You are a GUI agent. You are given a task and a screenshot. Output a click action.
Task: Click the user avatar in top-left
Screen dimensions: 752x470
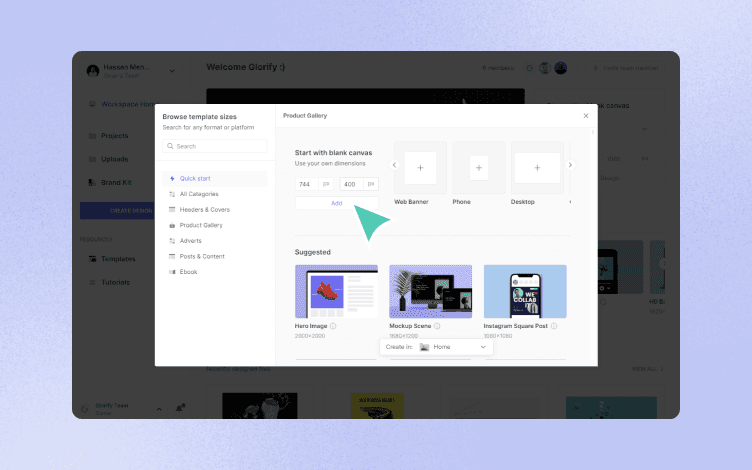[x=93, y=71]
